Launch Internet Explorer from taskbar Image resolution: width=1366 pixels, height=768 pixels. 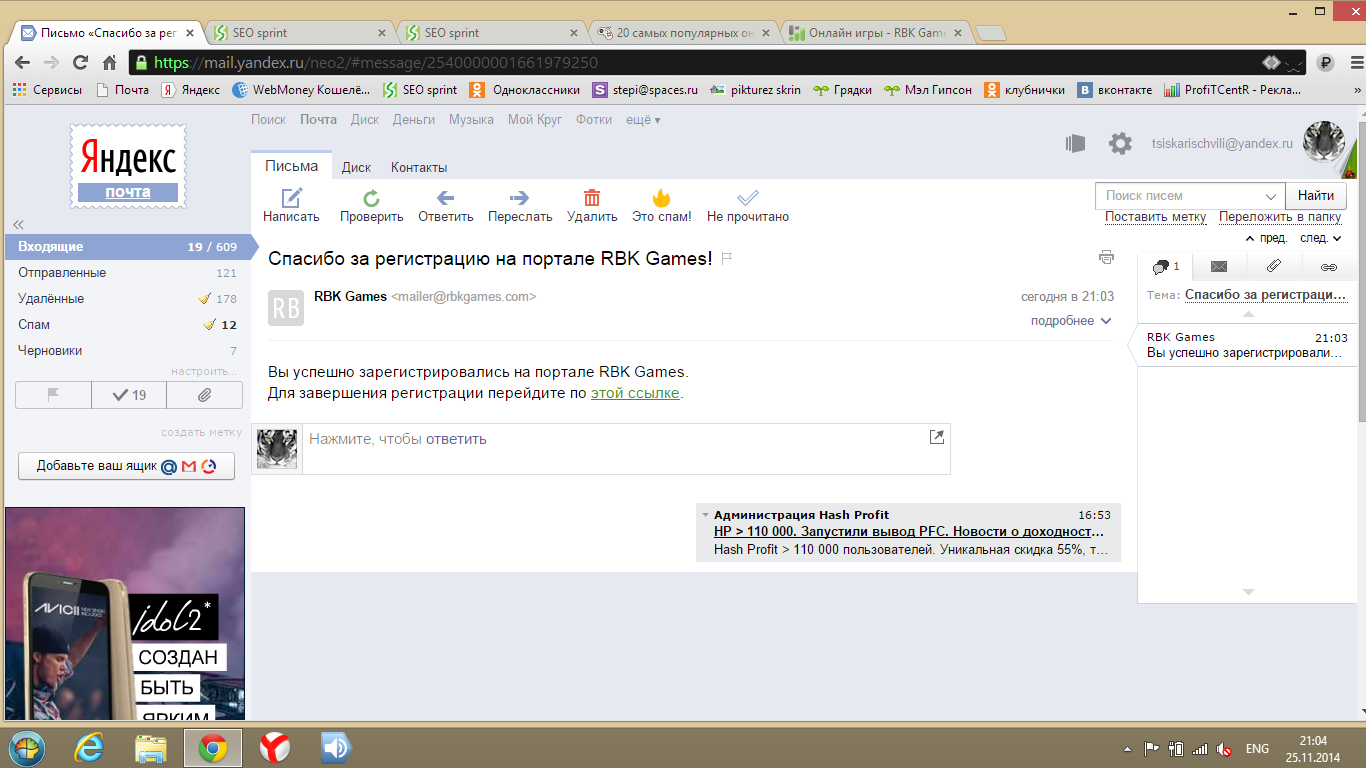click(90, 747)
